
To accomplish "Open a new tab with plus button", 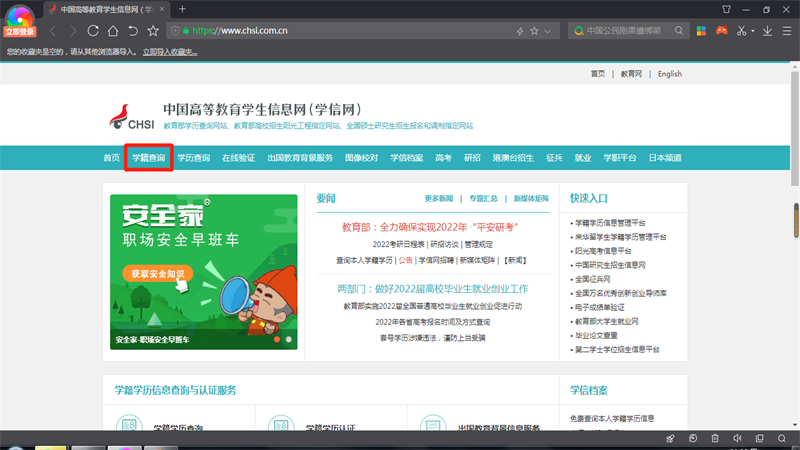I will coord(182,9).
